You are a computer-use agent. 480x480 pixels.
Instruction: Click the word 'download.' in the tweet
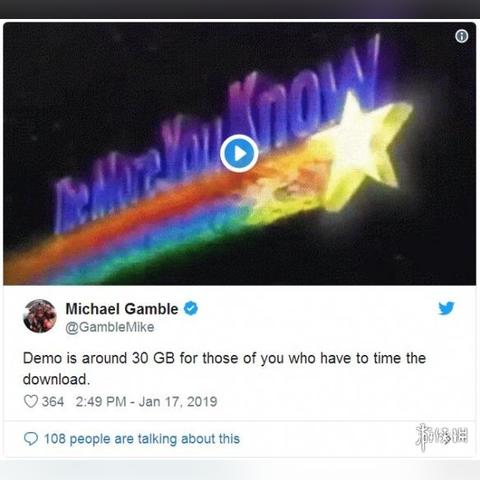(56, 380)
